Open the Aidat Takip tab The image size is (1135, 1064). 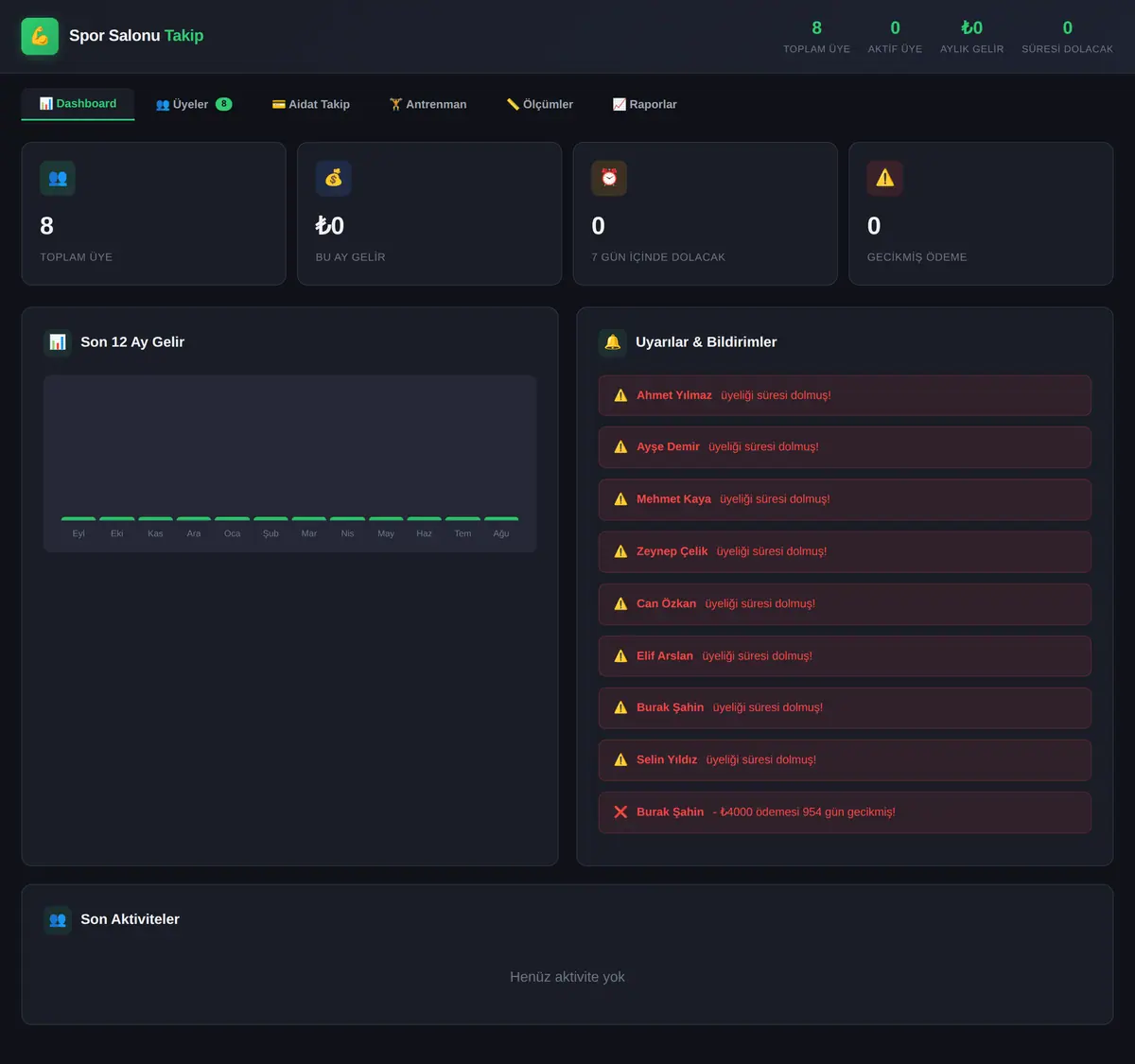[x=311, y=104]
